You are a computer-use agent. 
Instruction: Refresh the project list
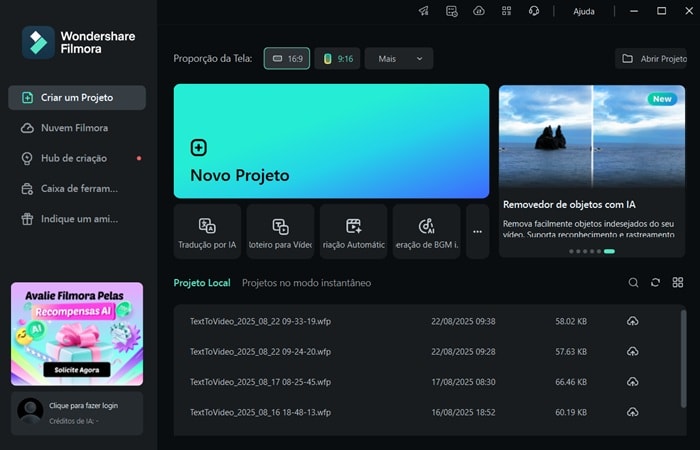click(655, 283)
